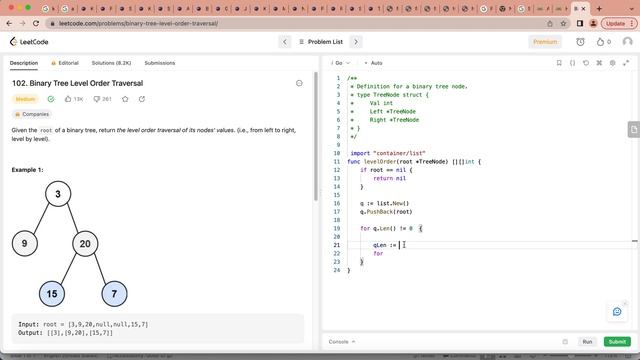The image size is (640, 360).
Task: Open the feedback icon beside problem title
Action: (x=299, y=83)
